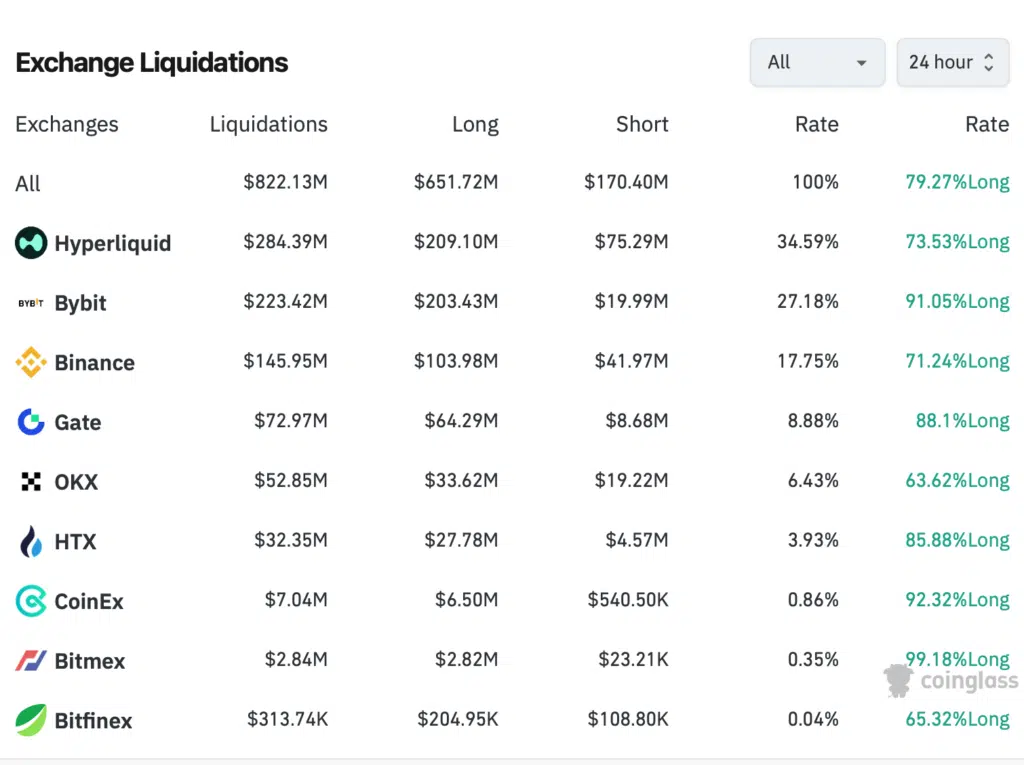Viewport: 1024px width, 765px height.
Task: Sort by the Long column header
Action: [475, 124]
